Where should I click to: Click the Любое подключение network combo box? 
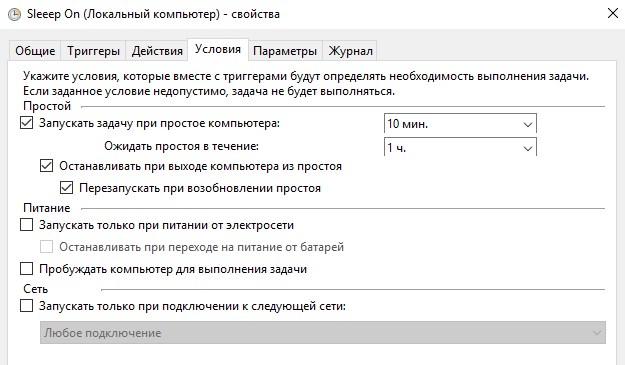click(x=322, y=333)
